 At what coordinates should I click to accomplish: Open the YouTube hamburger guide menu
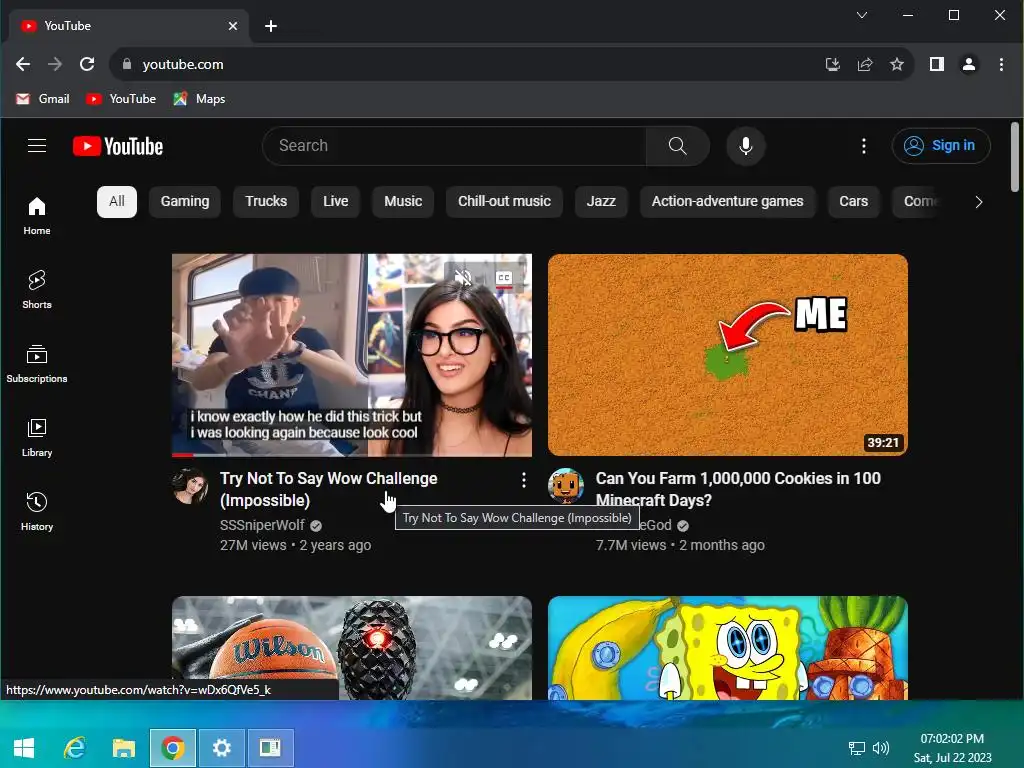pos(37,146)
